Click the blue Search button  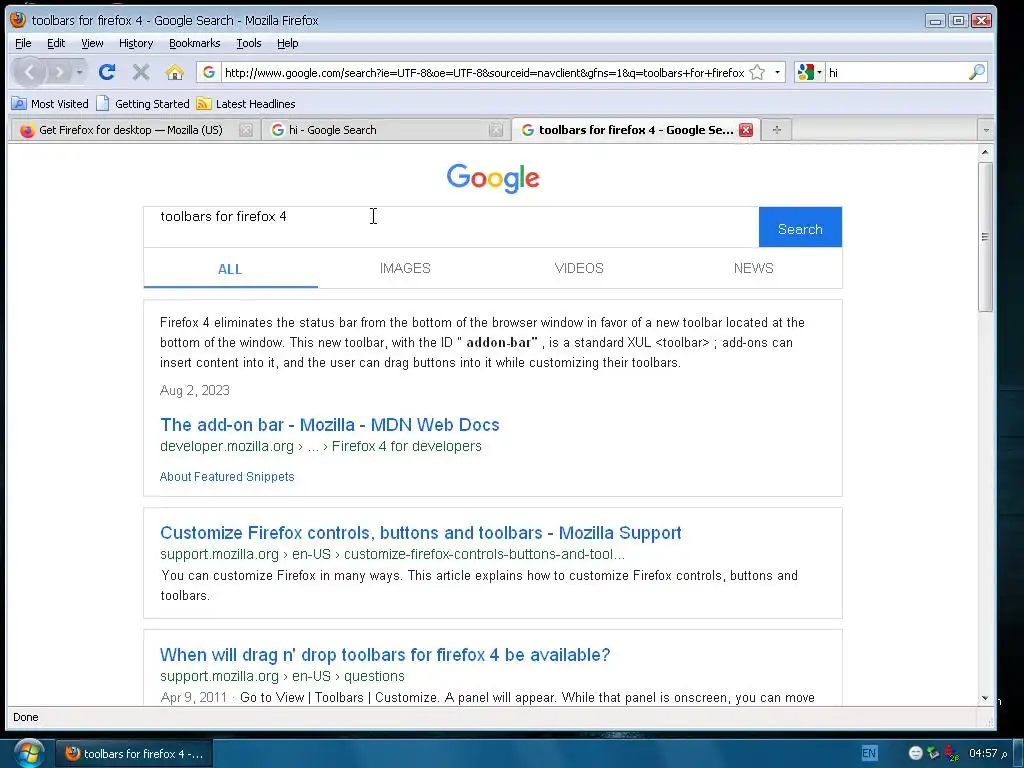800,227
